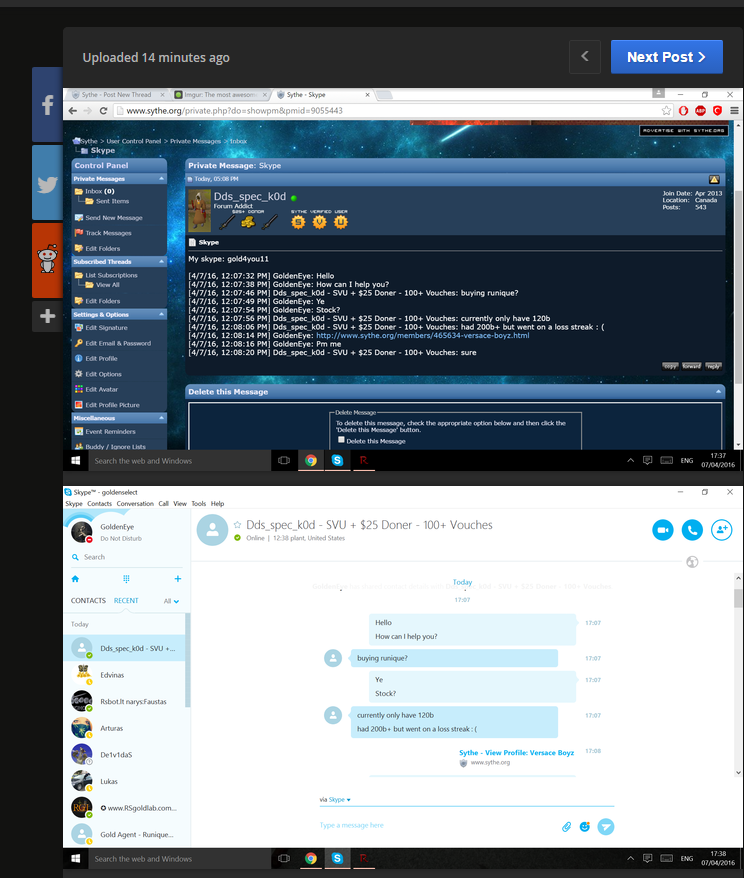Click the Skype search field
This screenshot has height=878, width=744.
(x=127, y=557)
